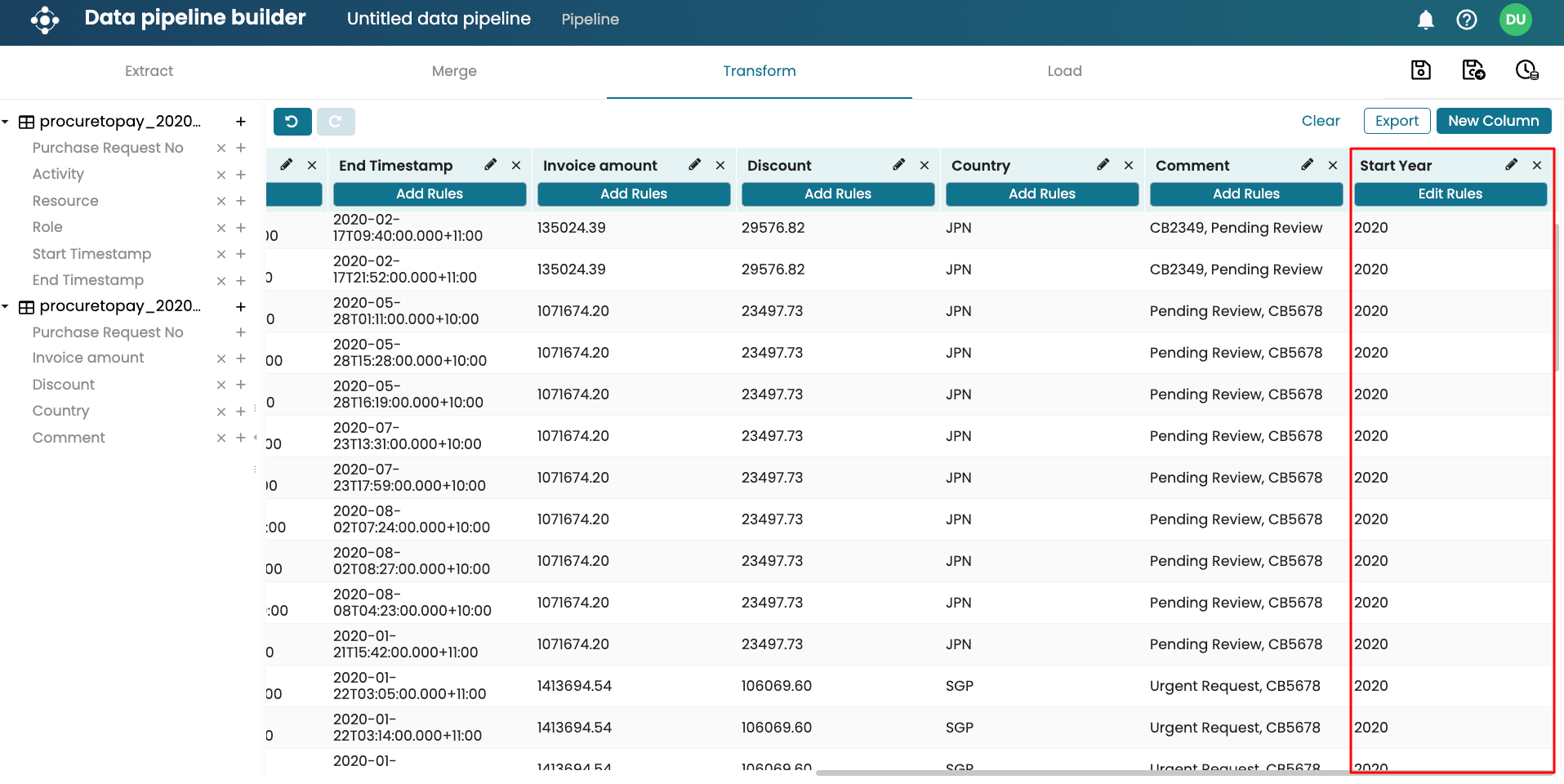1564x784 pixels.
Task: Remove the Discount column from the table
Action: 924,165
